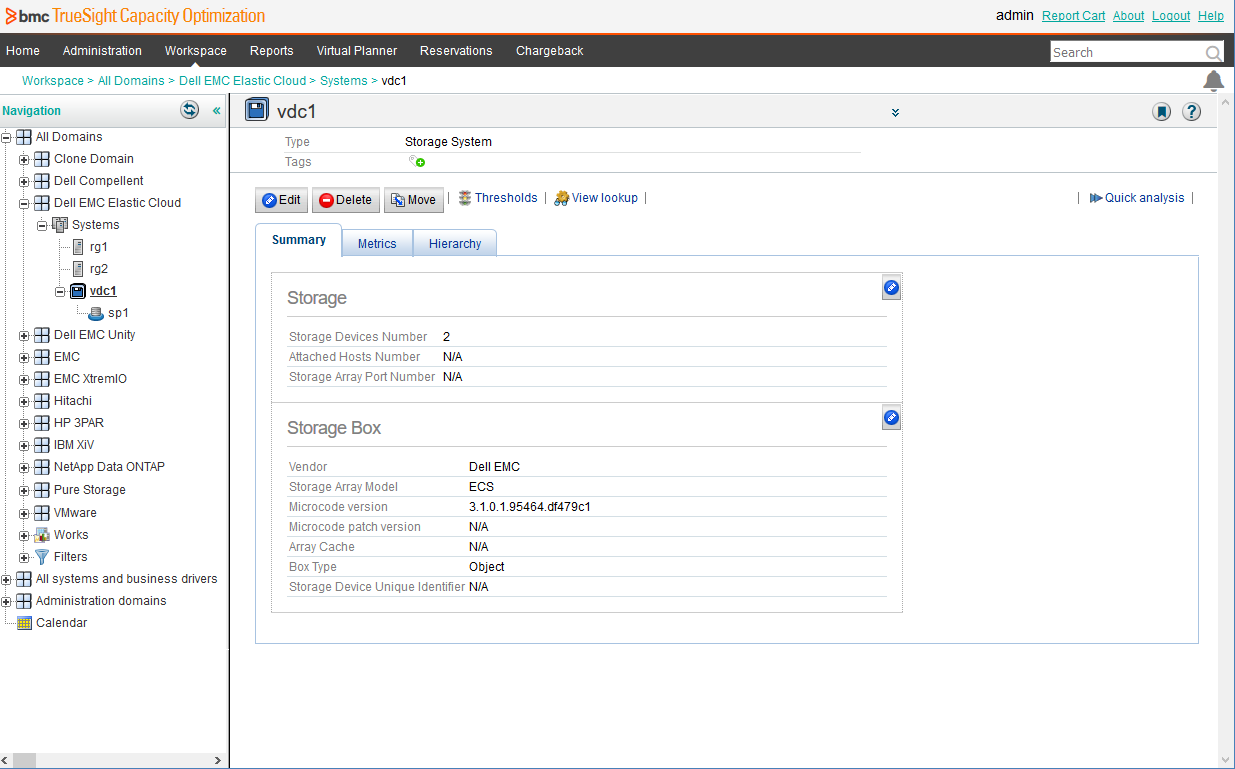Click the Systems folder icon
Image resolution: width=1235 pixels, height=769 pixels.
click(60, 225)
